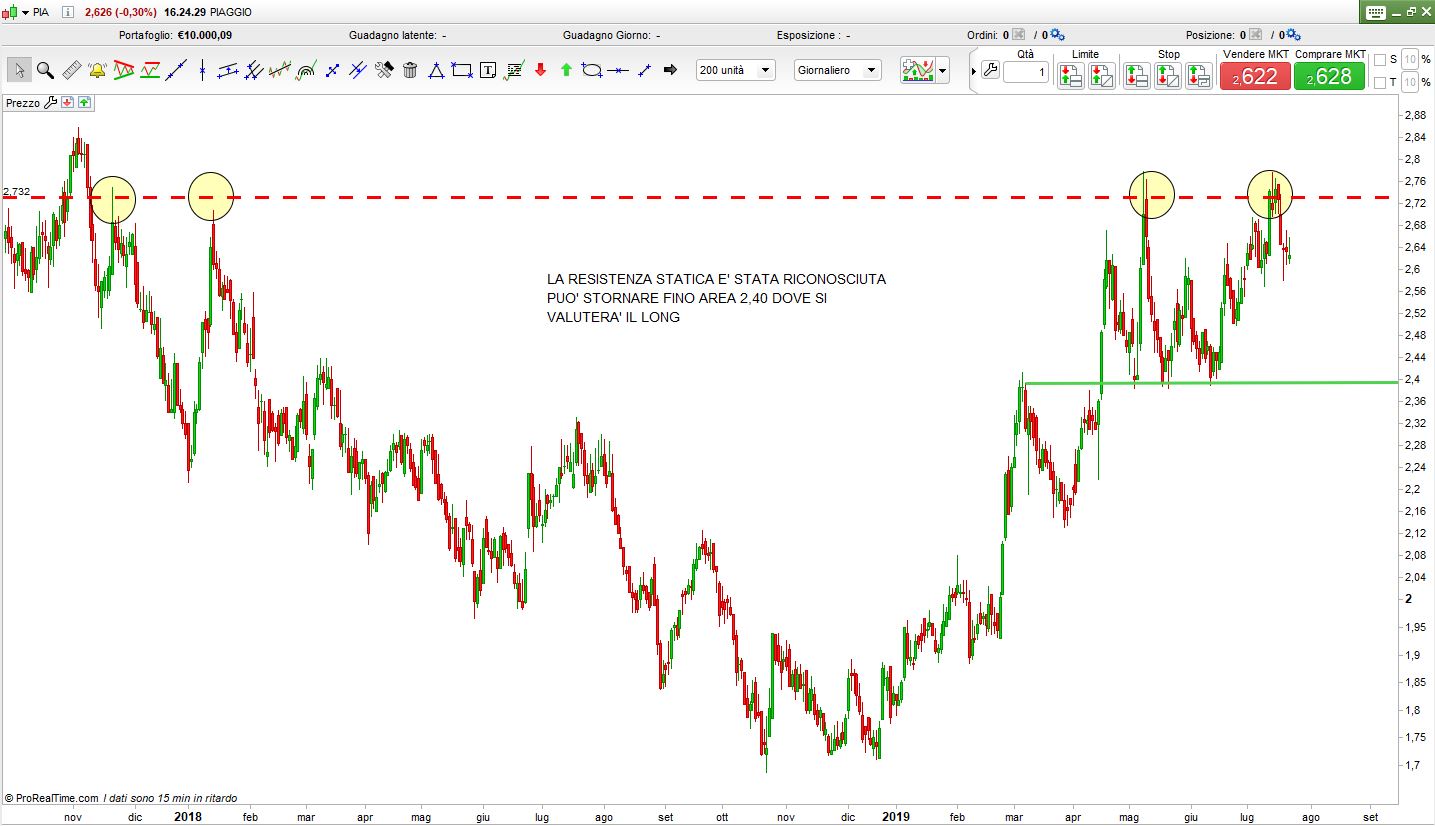The height and width of the screenshot is (826, 1435).
Task: Select the triangle drawing tool
Action: pos(436,70)
